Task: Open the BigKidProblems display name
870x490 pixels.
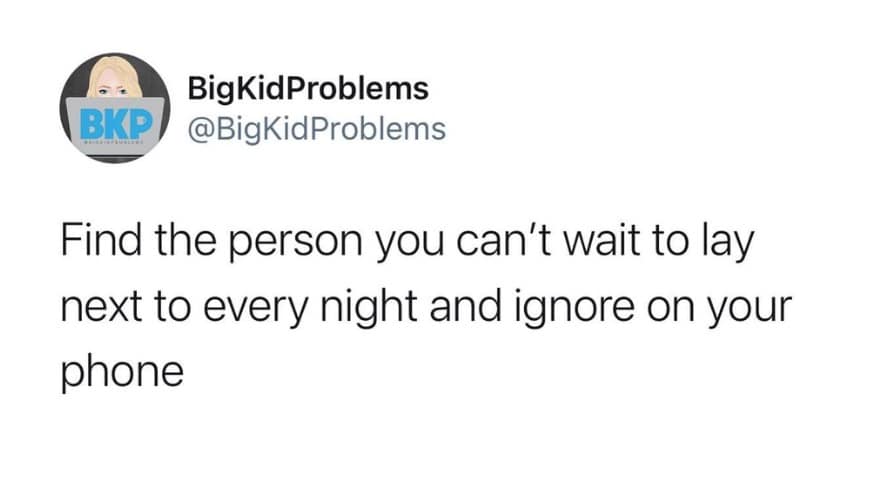Action: click(308, 88)
